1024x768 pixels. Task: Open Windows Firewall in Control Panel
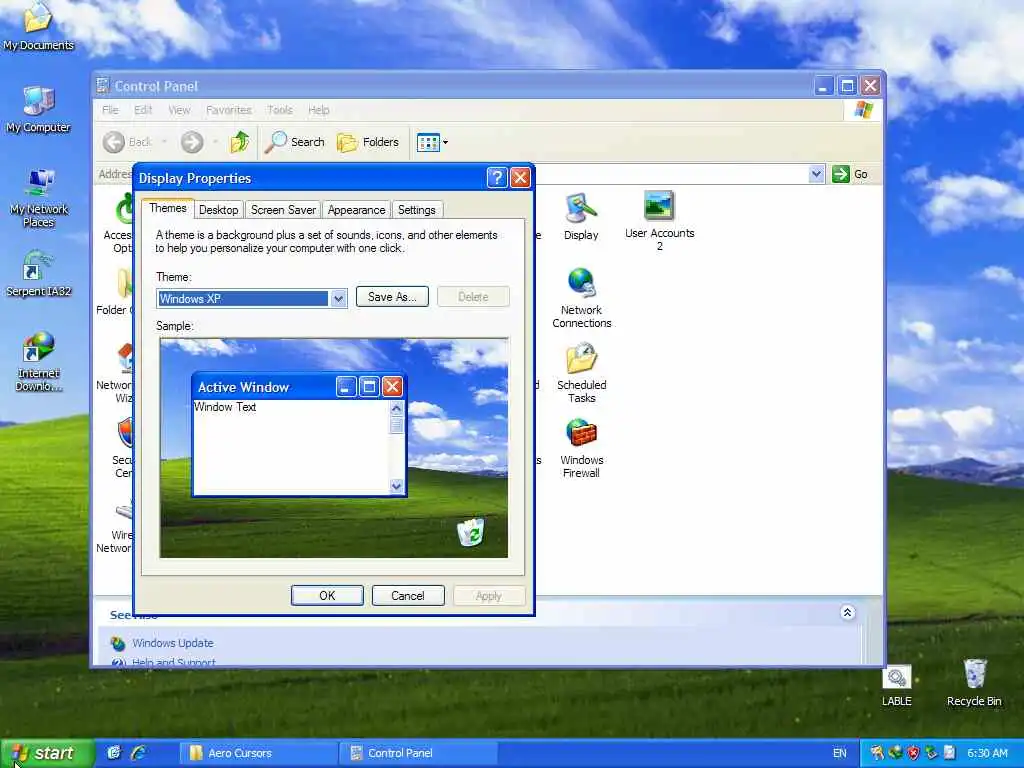pos(581,448)
